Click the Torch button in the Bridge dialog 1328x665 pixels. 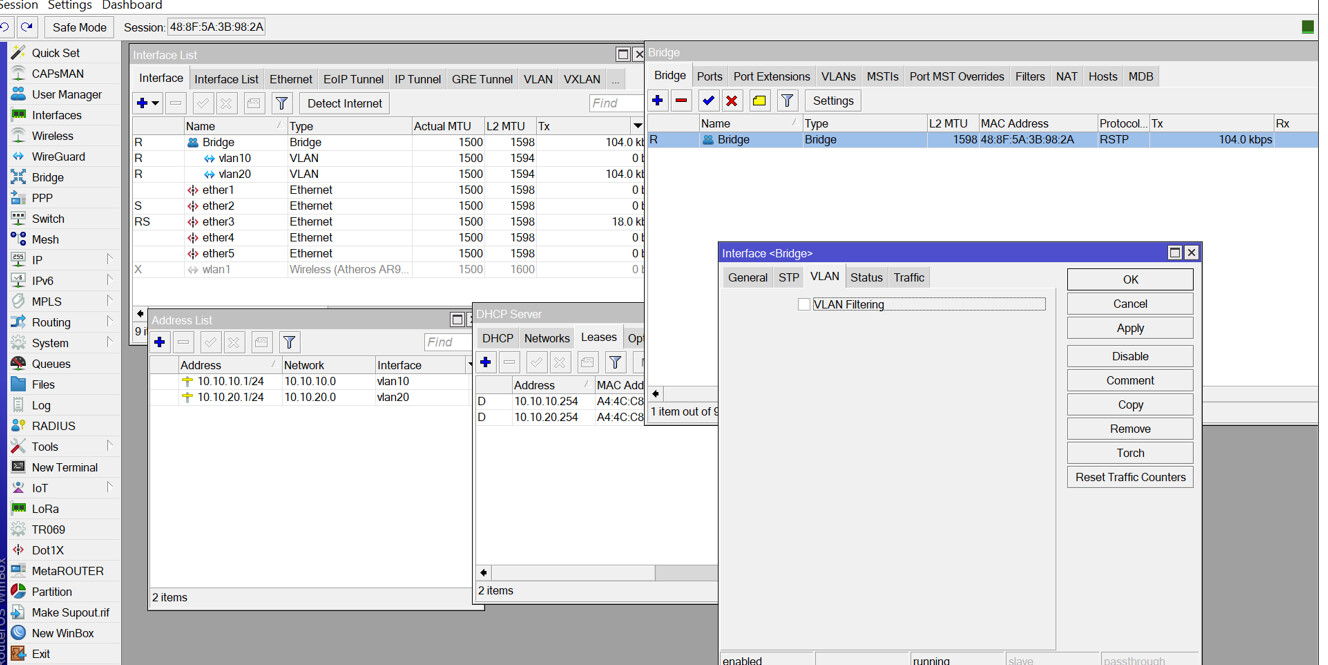click(x=1130, y=453)
